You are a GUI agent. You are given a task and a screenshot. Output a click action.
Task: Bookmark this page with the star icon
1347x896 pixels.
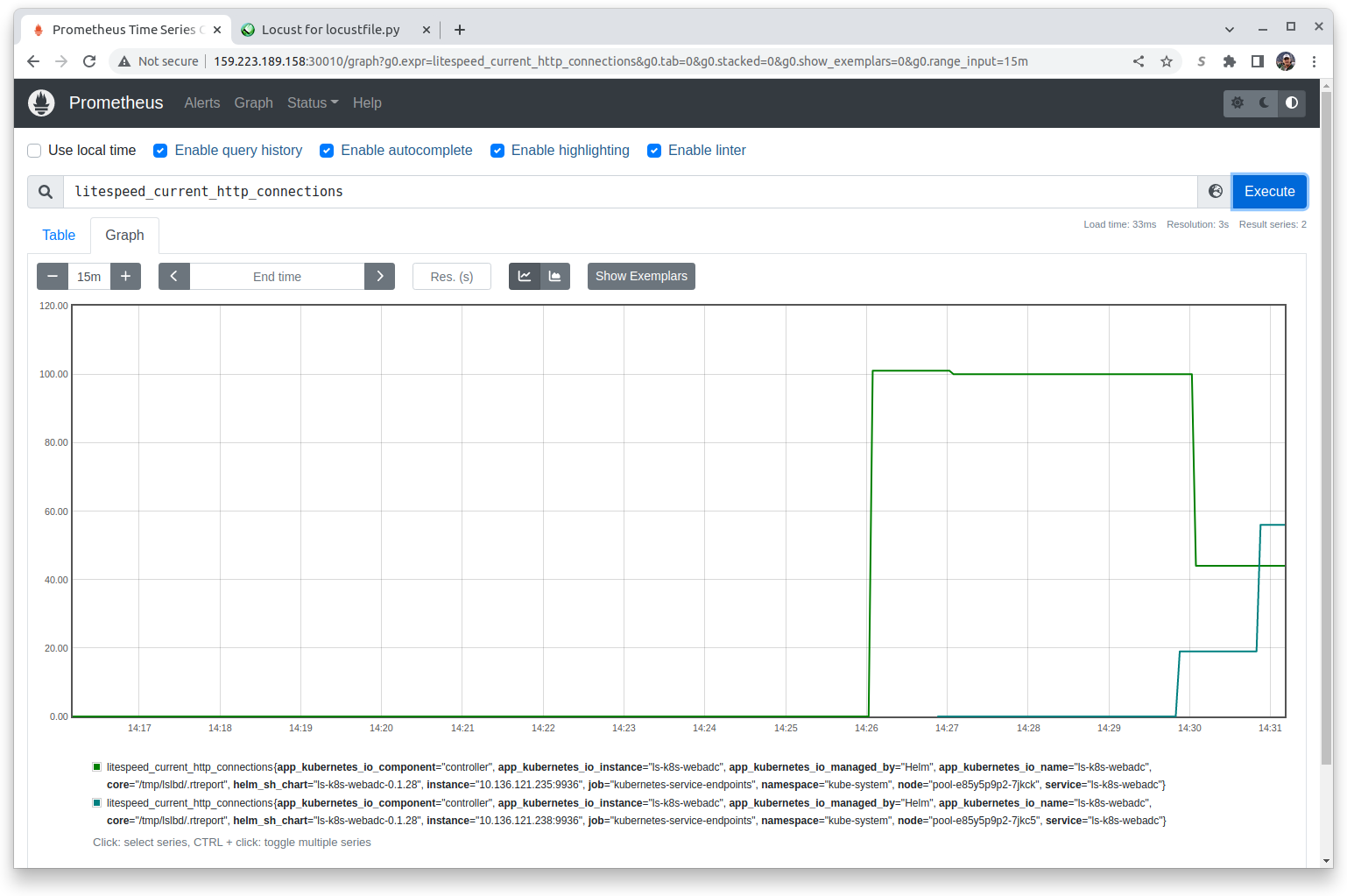tap(1166, 61)
